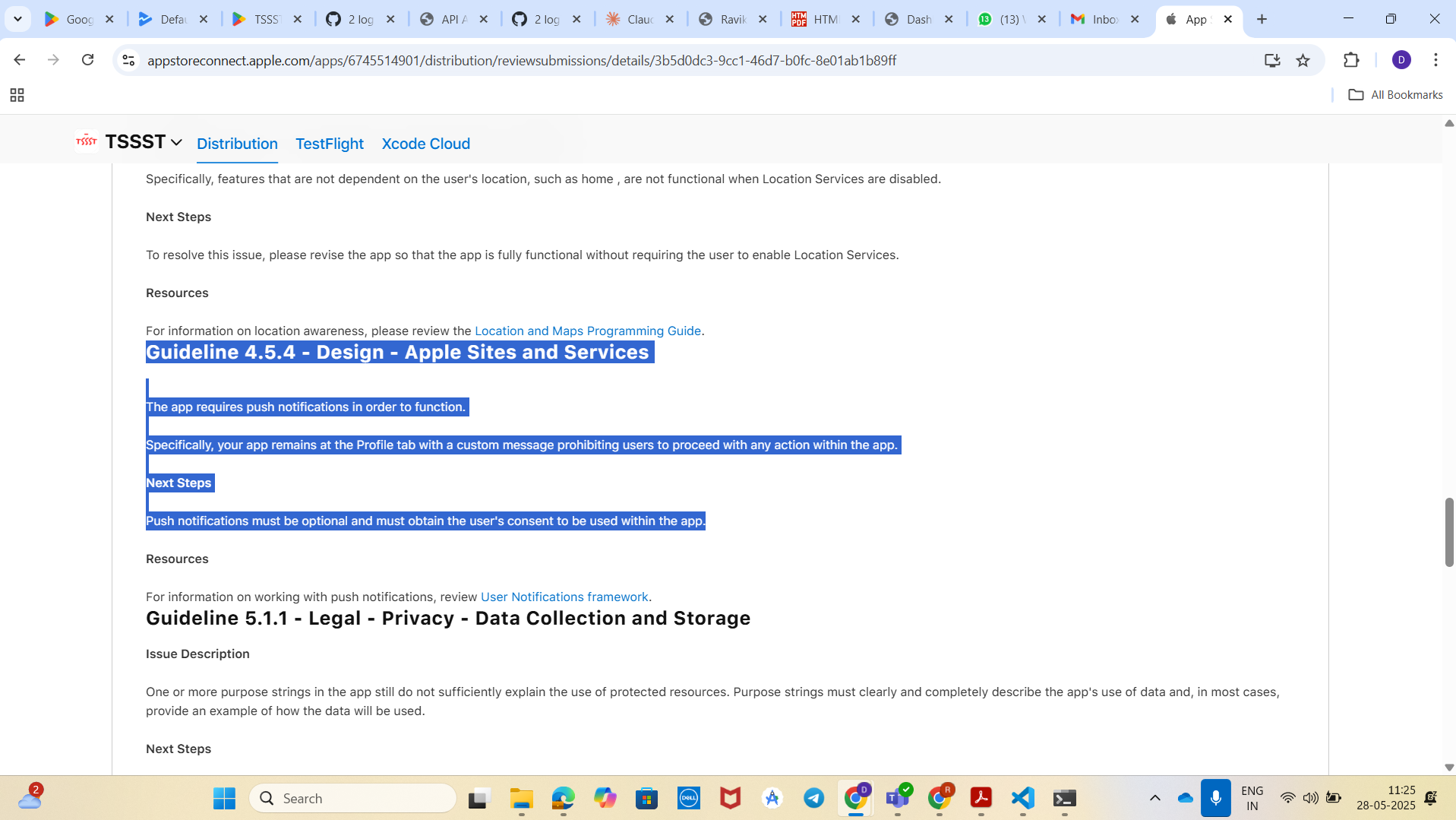Image resolution: width=1456 pixels, height=820 pixels.
Task: Click the Windows taskbar Search box
Action: click(353, 798)
